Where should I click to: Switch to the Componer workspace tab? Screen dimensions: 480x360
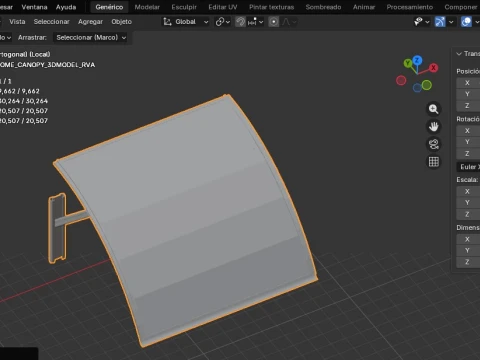click(461, 7)
